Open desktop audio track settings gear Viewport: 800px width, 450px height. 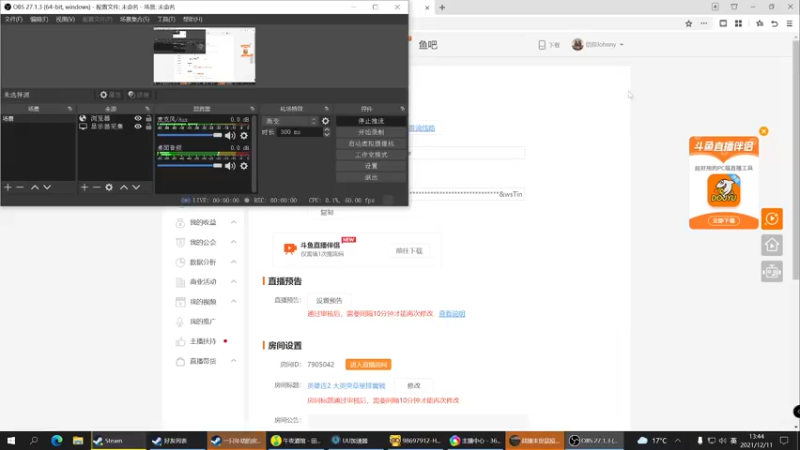(x=244, y=166)
